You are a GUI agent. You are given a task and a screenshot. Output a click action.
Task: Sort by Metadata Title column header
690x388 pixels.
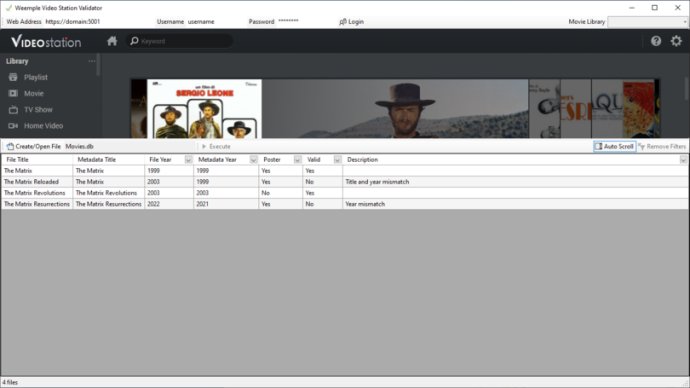109,160
